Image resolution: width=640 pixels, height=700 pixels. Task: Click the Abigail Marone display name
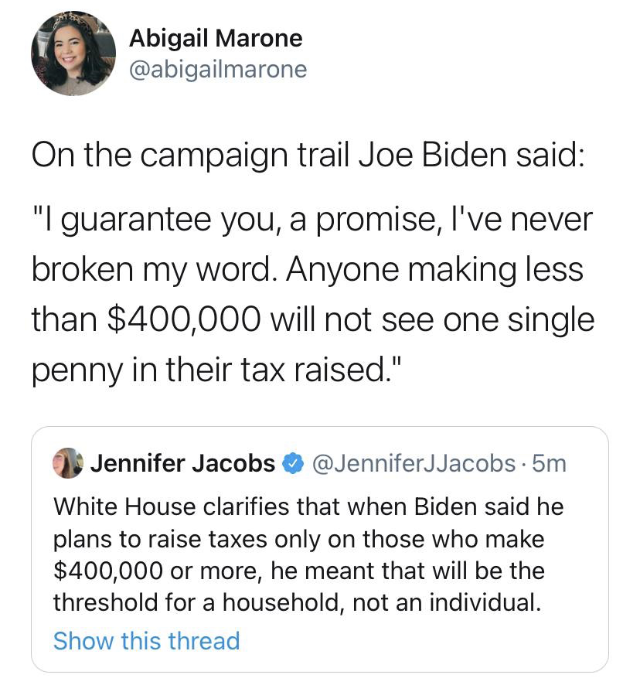pos(216,39)
